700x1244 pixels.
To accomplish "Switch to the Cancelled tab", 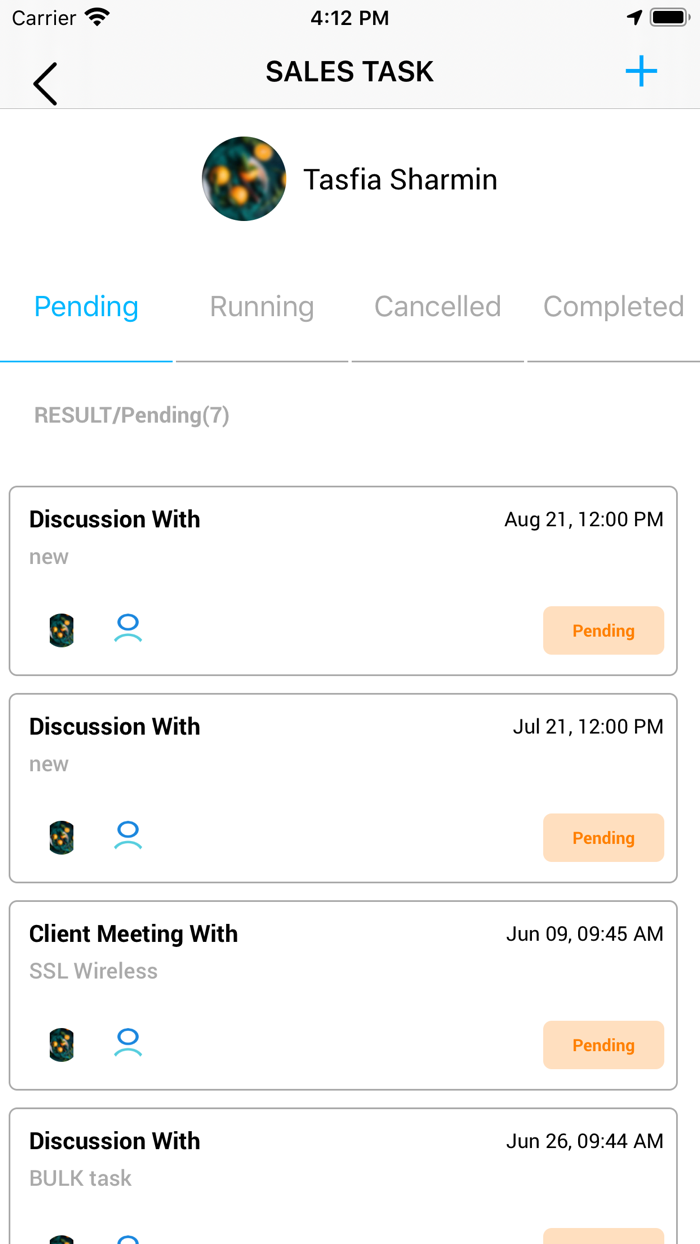I will [437, 307].
